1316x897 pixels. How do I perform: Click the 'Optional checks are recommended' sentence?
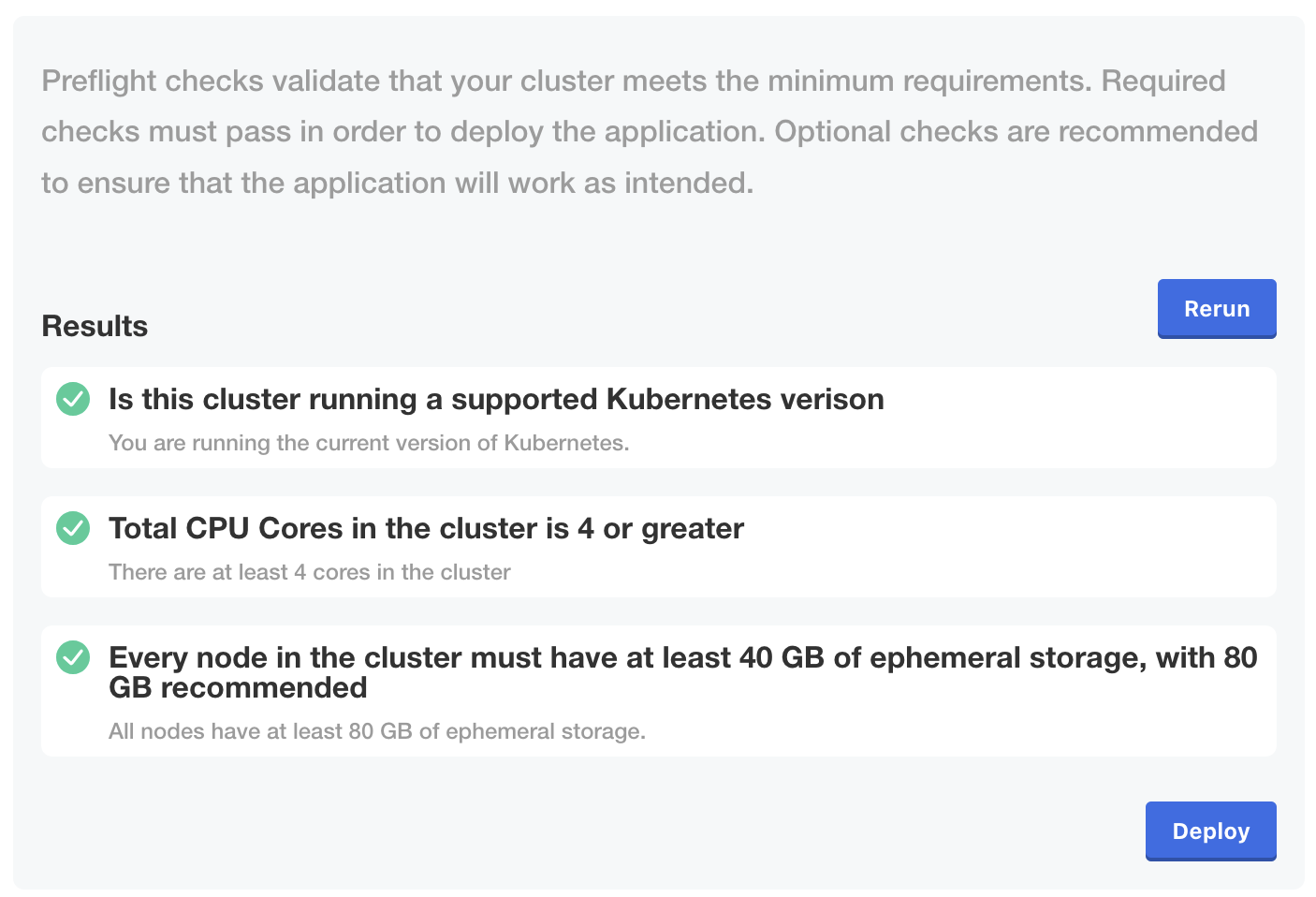point(1016,132)
